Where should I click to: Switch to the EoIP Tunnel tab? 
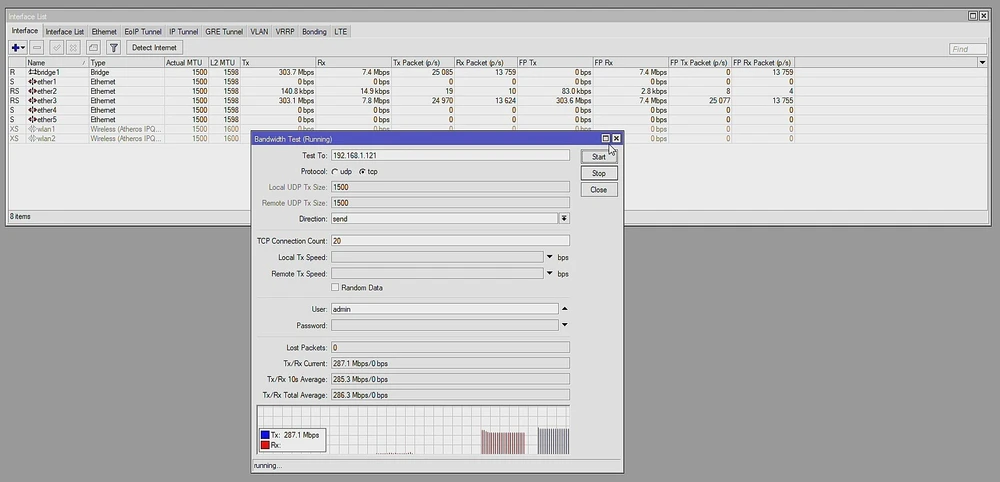tap(143, 32)
